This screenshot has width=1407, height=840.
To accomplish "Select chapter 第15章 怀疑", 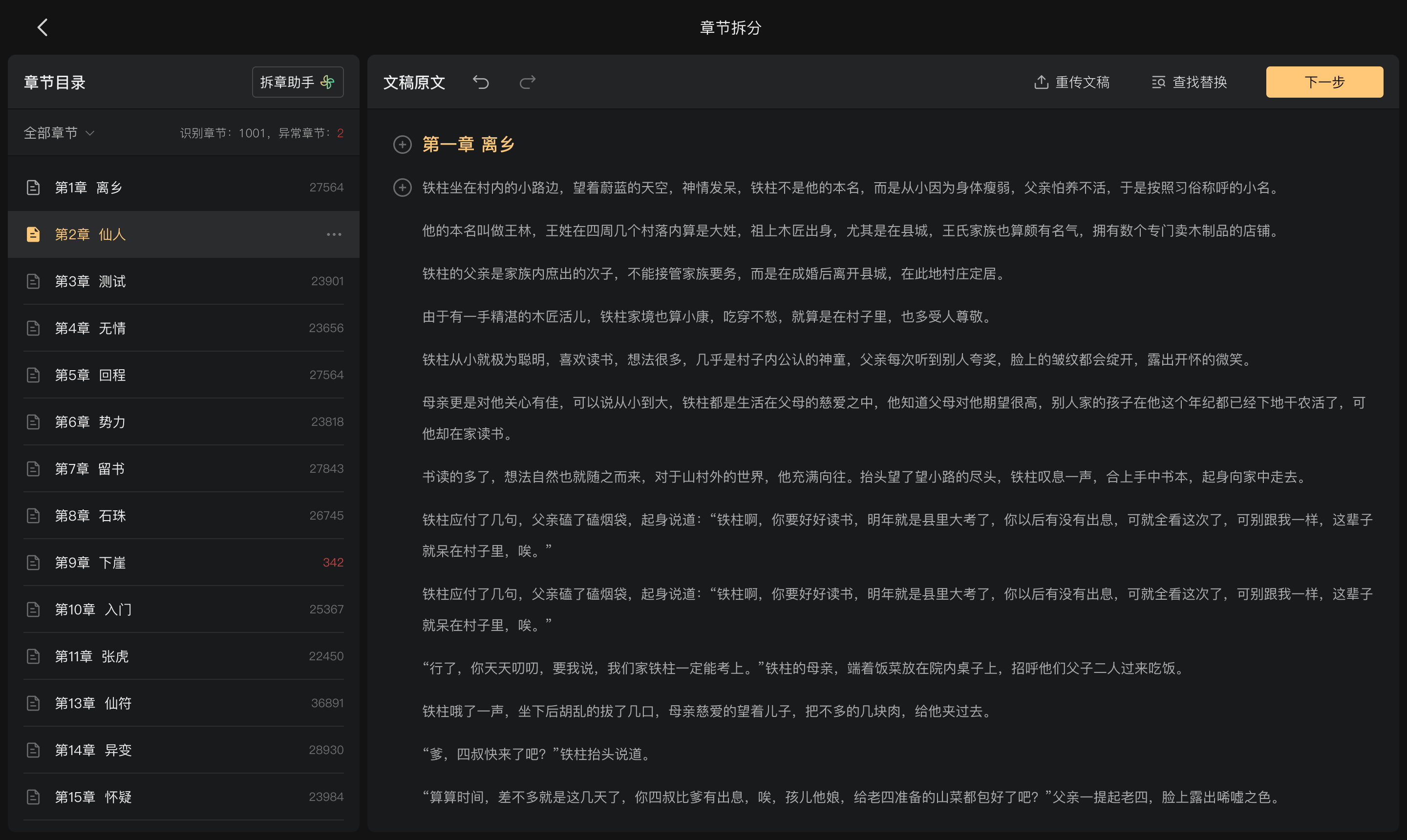I will (x=184, y=797).
